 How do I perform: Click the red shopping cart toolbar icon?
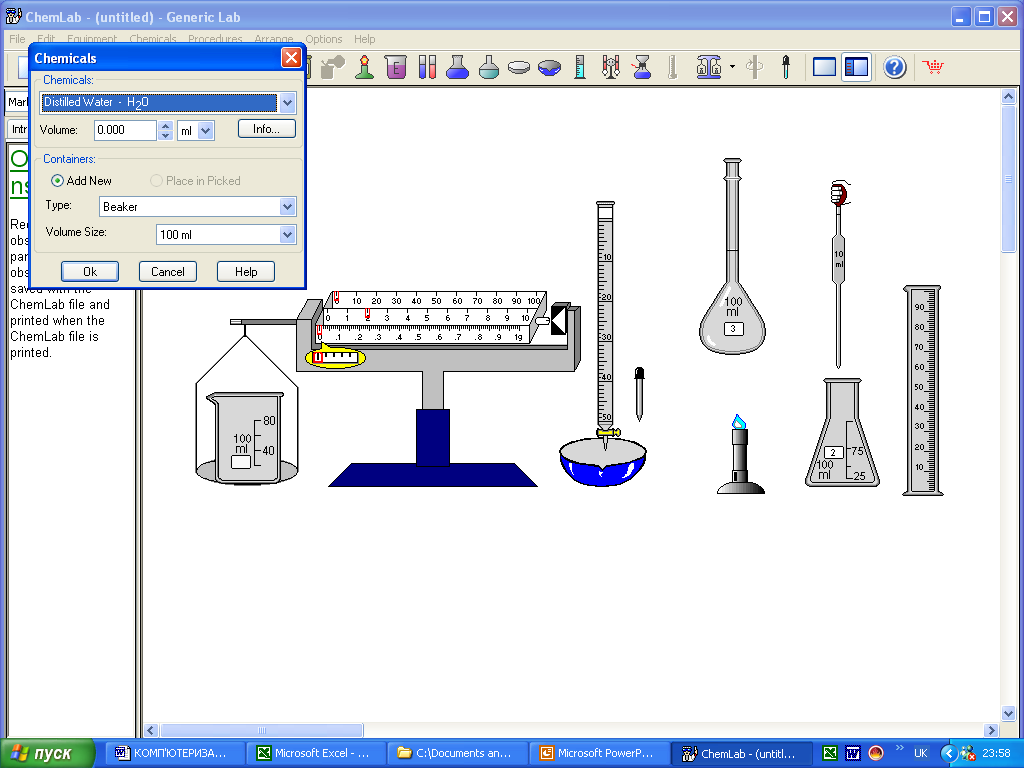point(933,67)
